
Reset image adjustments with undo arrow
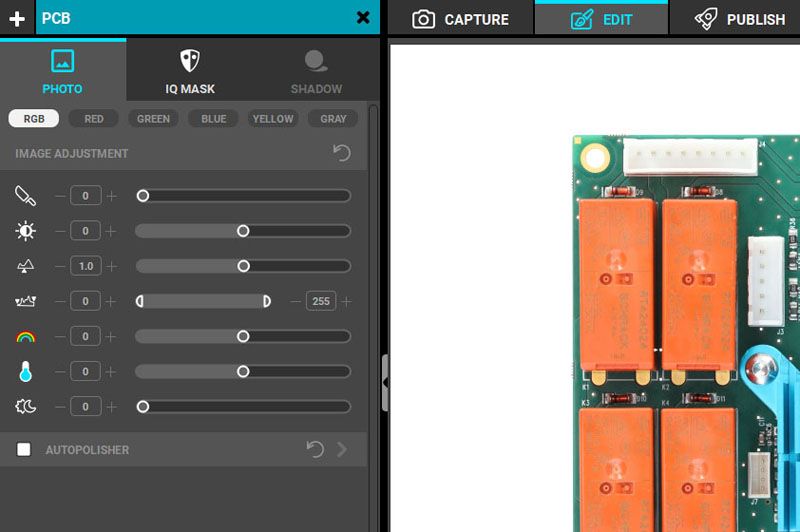pyautogui.click(x=342, y=153)
